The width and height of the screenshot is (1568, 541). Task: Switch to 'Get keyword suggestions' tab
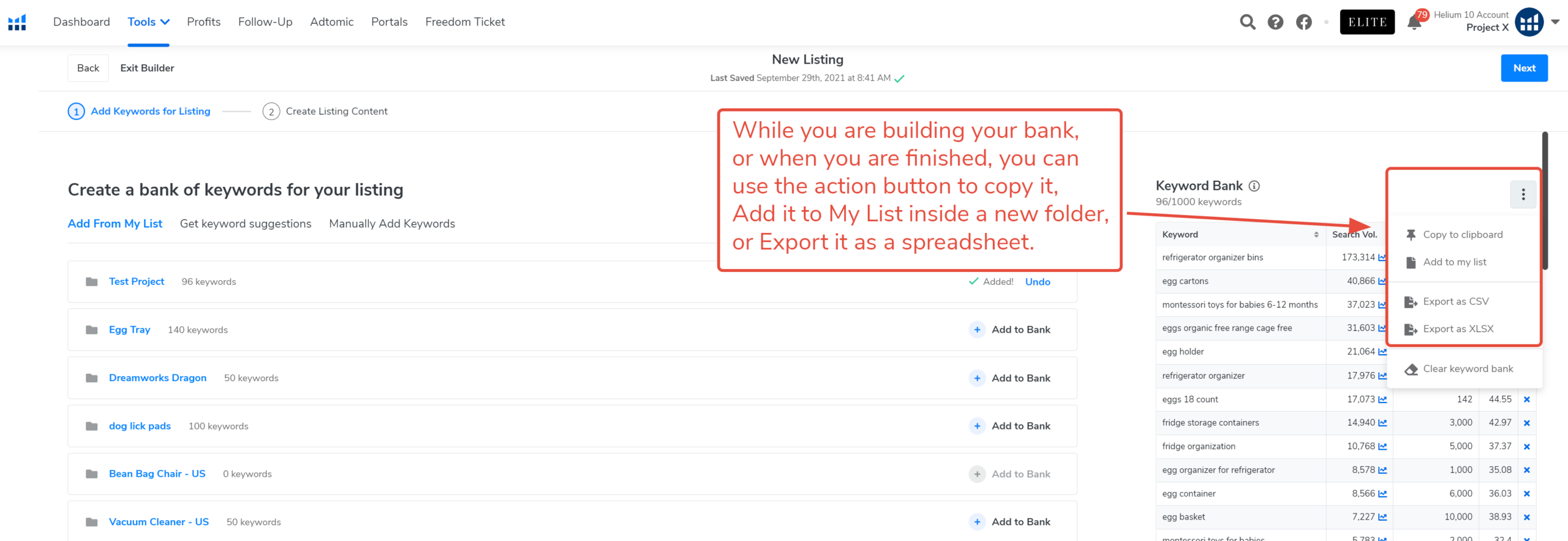pos(245,224)
